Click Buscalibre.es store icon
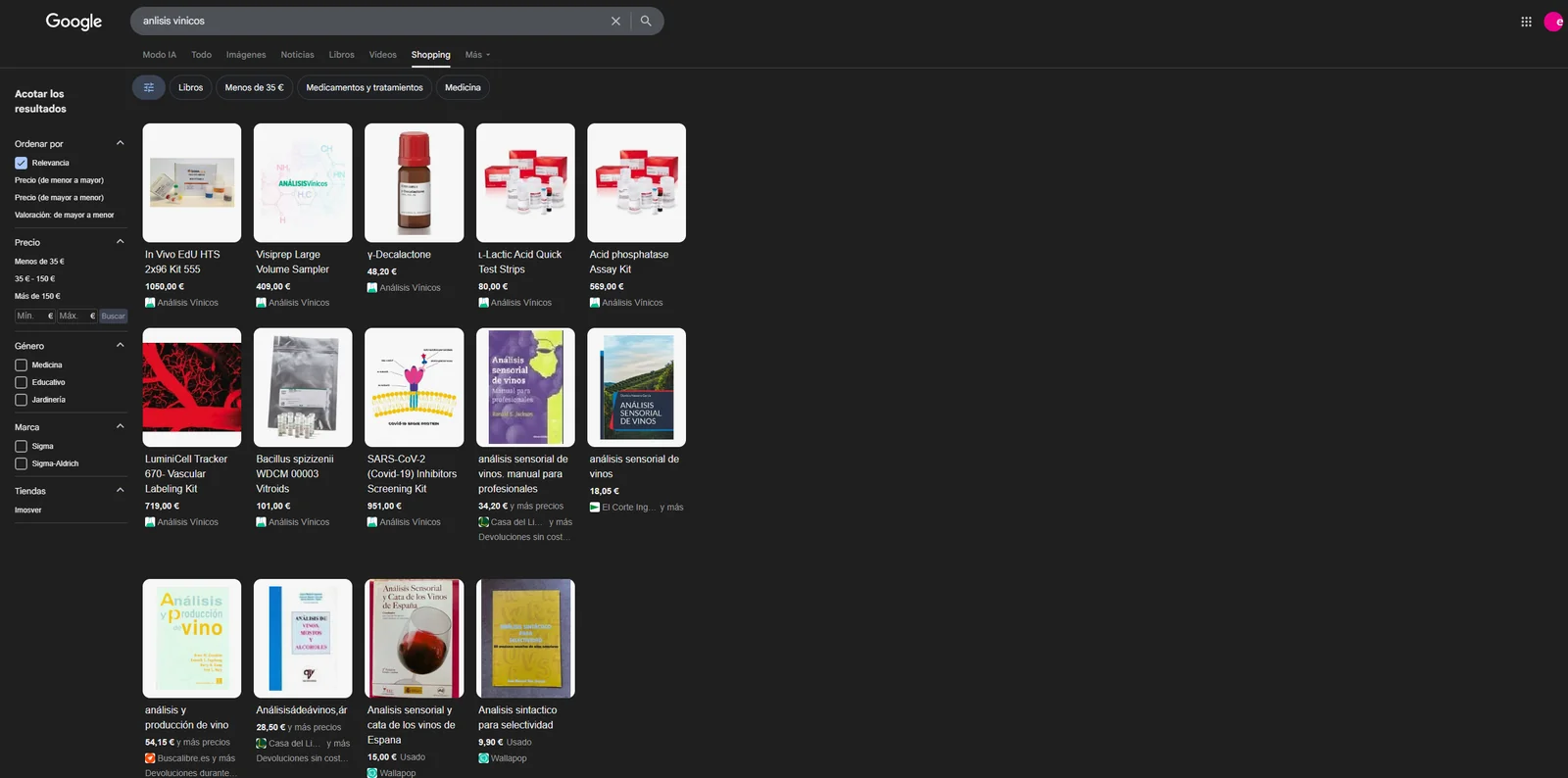The height and width of the screenshot is (778, 1568). tap(150, 758)
